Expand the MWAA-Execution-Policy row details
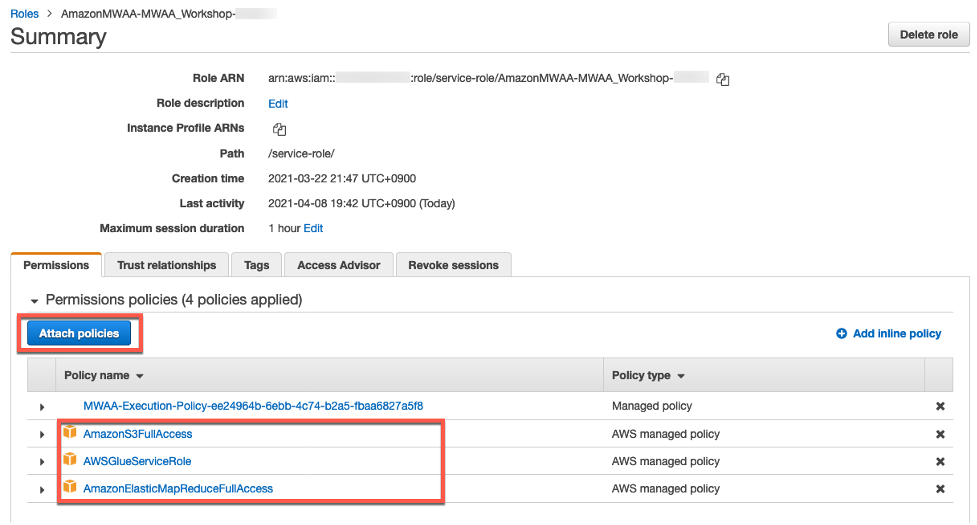This screenshot has height=525, width=977. coord(42,407)
